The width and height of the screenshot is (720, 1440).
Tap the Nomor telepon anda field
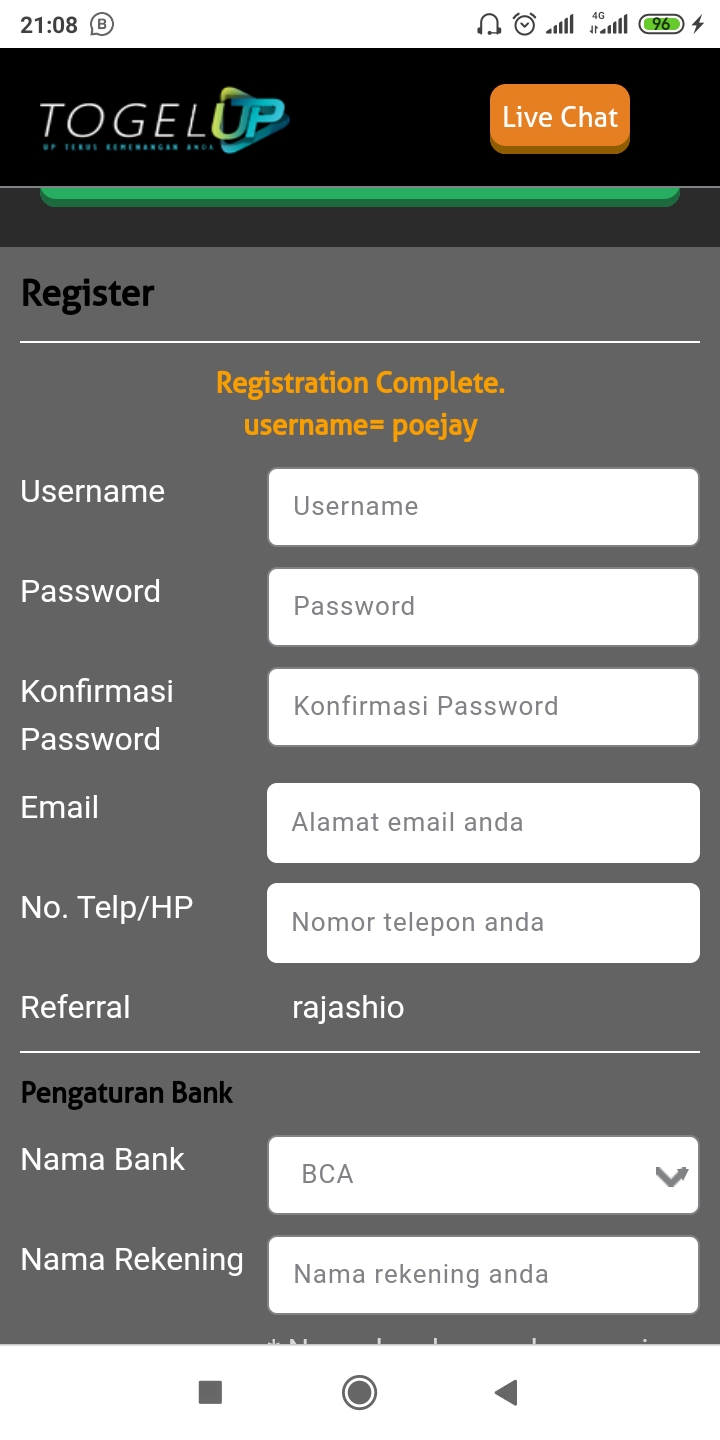(x=483, y=922)
